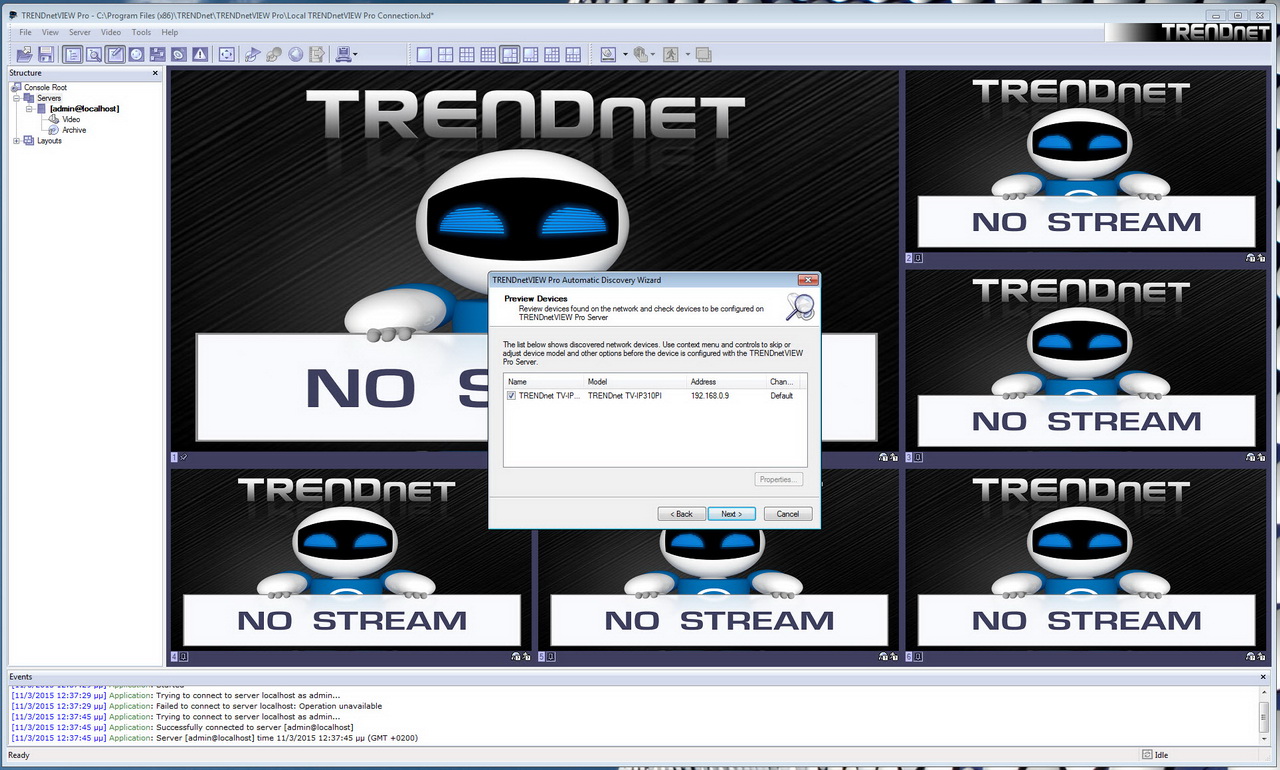This screenshot has height=770, width=1280.
Task: Click the save floppy disk toolbar icon
Action: pyautogui.click(x=46, y=54)
